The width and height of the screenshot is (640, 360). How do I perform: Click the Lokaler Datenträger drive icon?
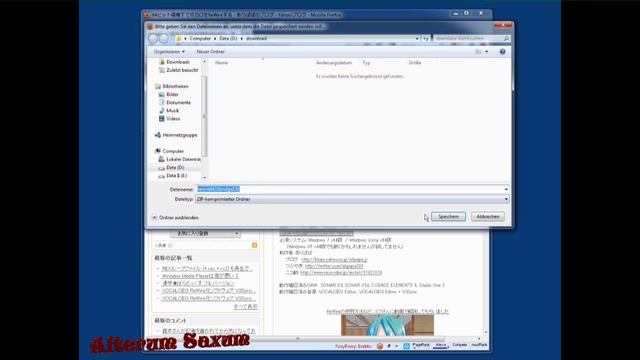pos(162,159)
